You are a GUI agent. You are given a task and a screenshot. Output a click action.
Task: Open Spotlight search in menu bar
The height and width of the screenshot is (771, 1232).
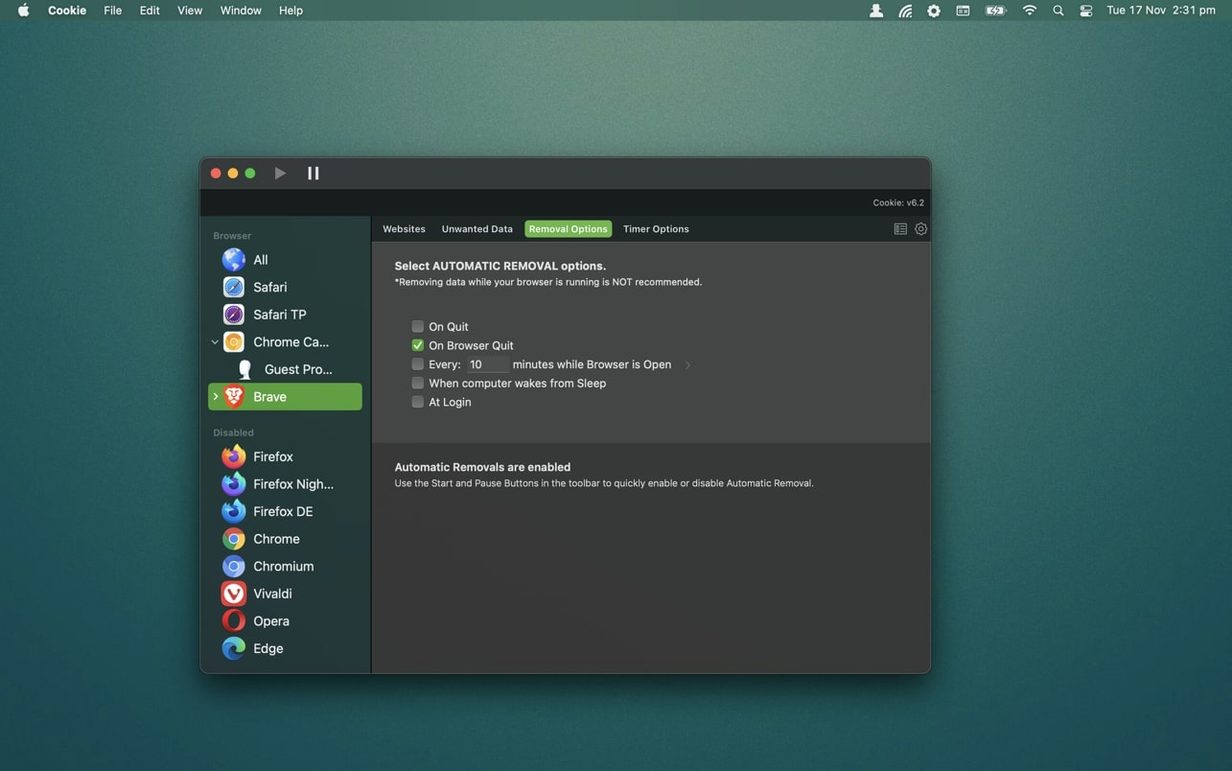tap(1058, 10)
